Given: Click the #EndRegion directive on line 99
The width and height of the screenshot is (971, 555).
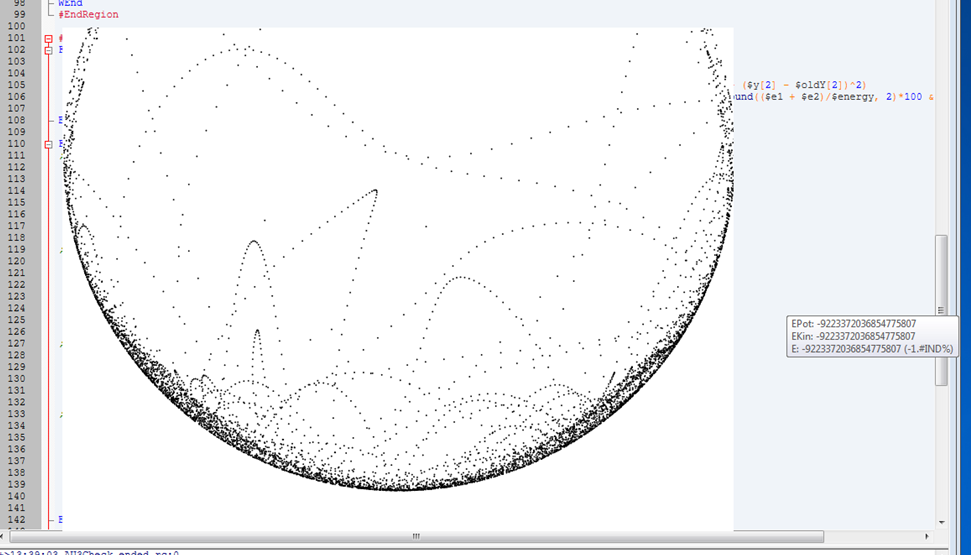Looking at the screenshot, I should click(x=88, y=15).
